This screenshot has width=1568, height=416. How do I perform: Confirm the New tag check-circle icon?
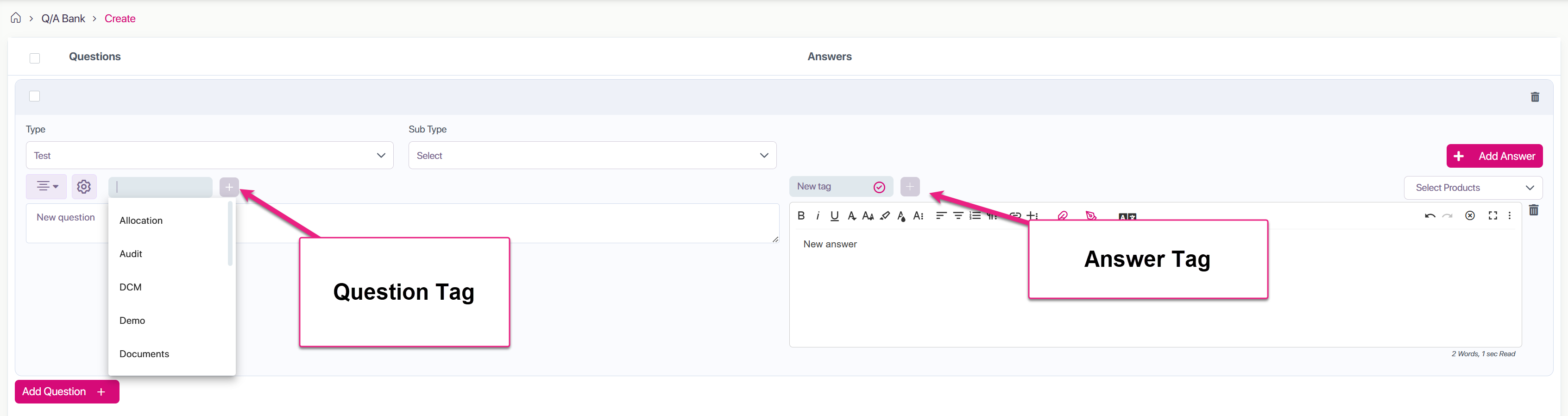click(x=879, y=187)
